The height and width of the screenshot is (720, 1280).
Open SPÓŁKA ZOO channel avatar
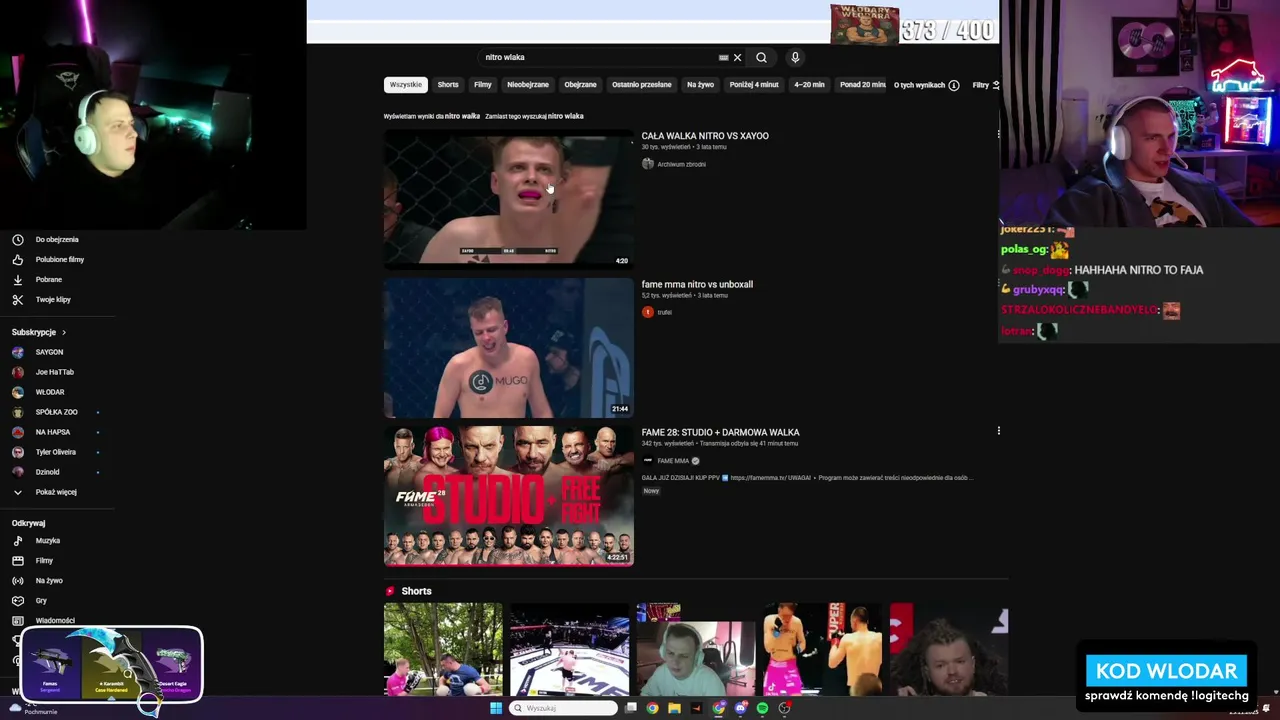(x=17, y=412)
